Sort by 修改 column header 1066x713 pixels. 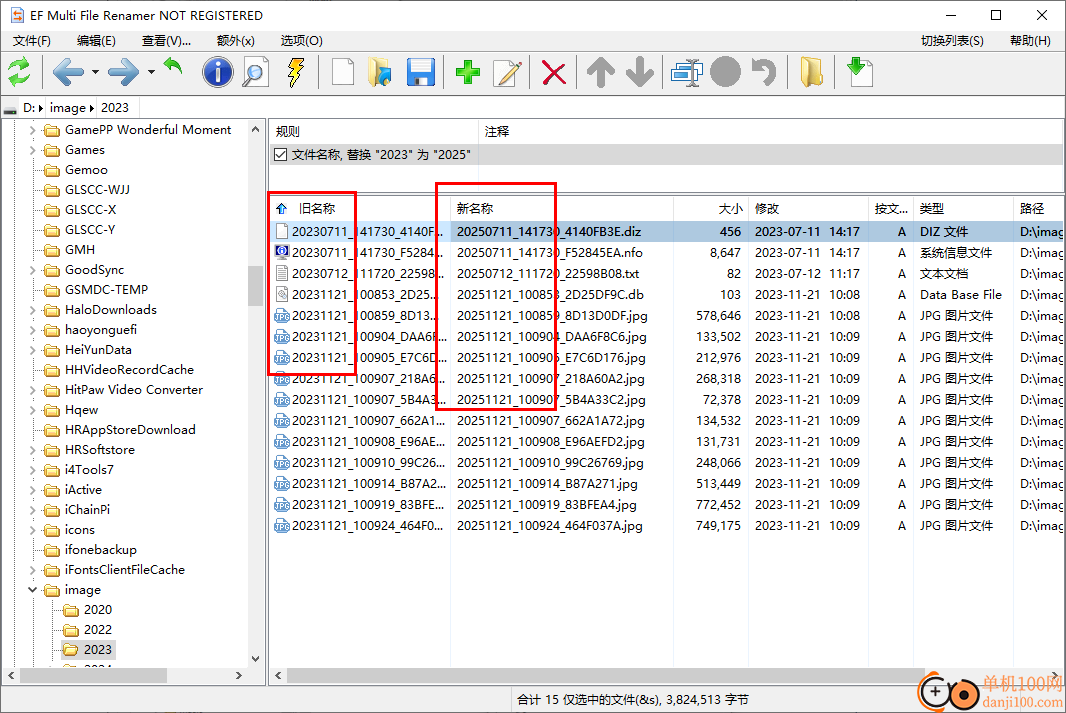[808, 209]
